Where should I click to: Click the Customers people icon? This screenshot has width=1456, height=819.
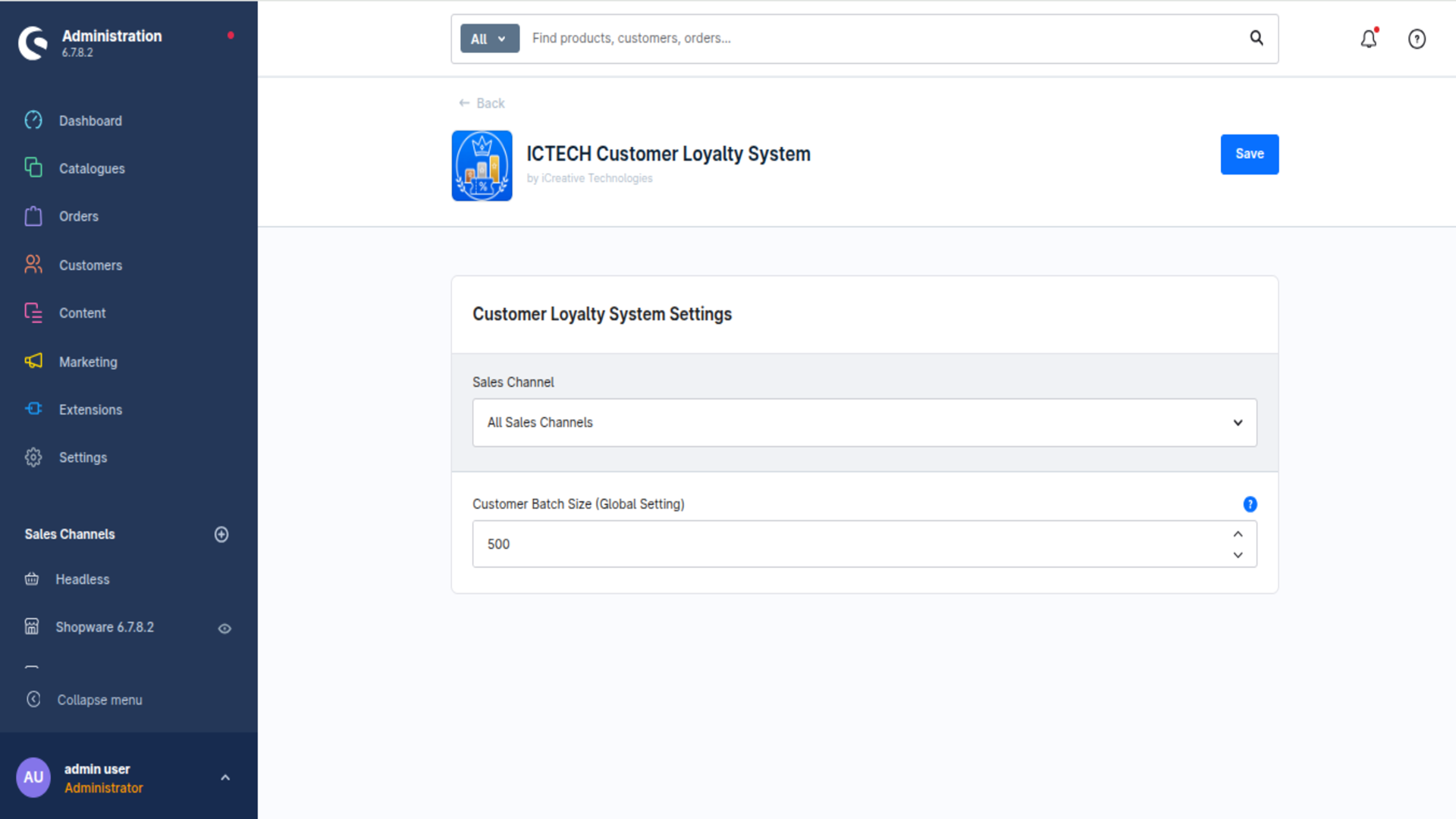(x=33, y=264)
